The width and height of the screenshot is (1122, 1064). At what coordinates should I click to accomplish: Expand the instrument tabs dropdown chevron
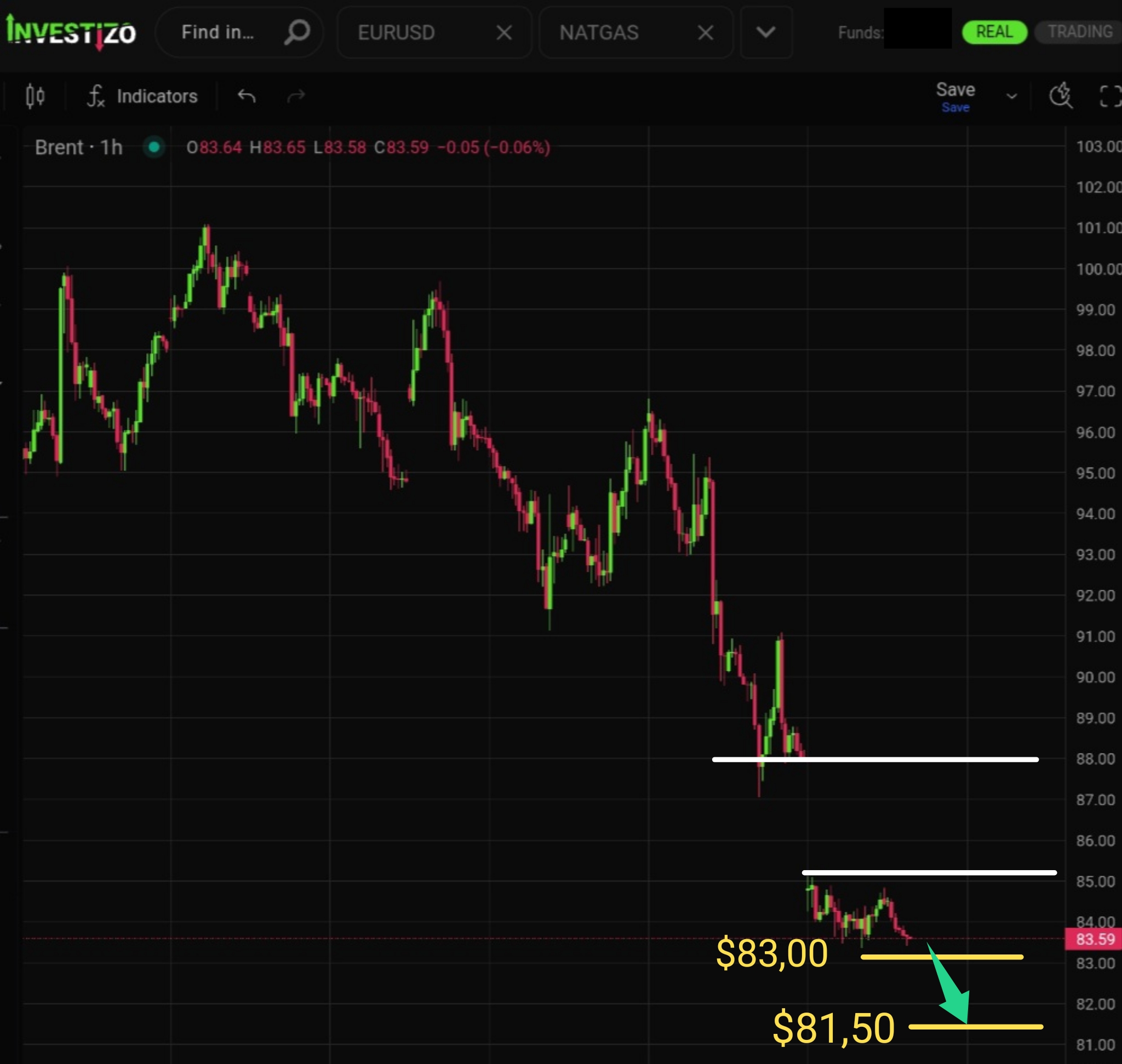pyautogui.click(x=766, y=32)
